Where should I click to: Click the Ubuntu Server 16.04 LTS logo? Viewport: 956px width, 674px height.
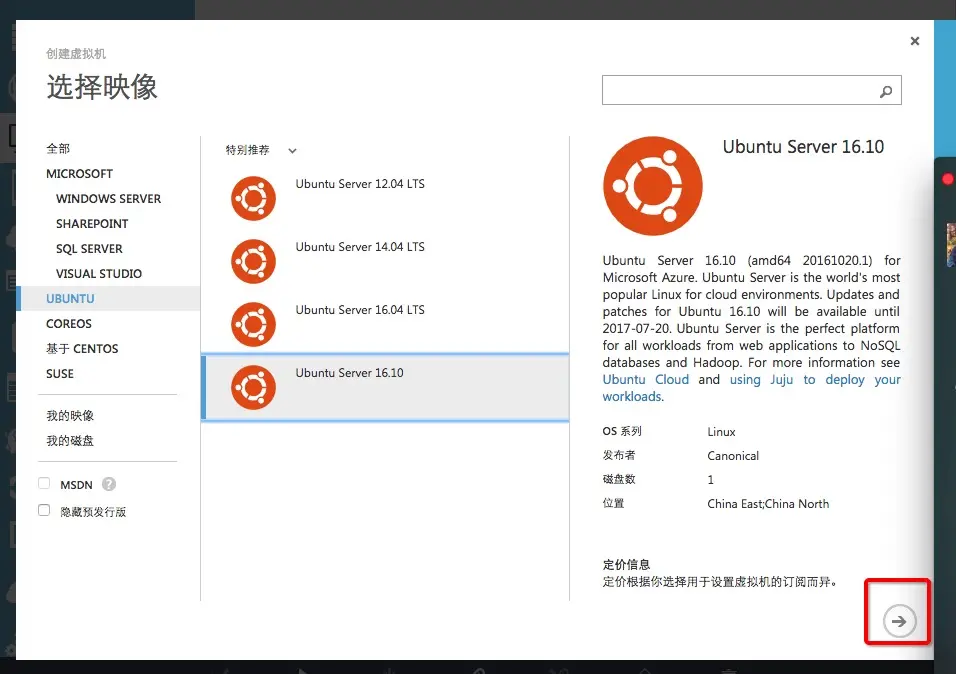point(253,324)
